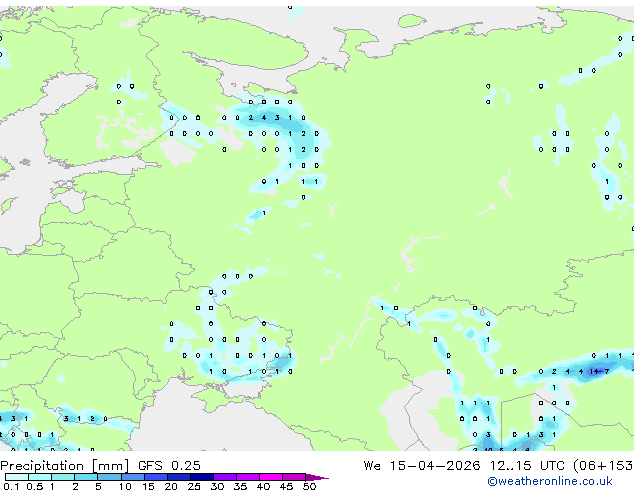Viewport: 634px width, 490px height.
Task: Pick the 35–40 mm violet legend swatch
Action: coord(247,477)
